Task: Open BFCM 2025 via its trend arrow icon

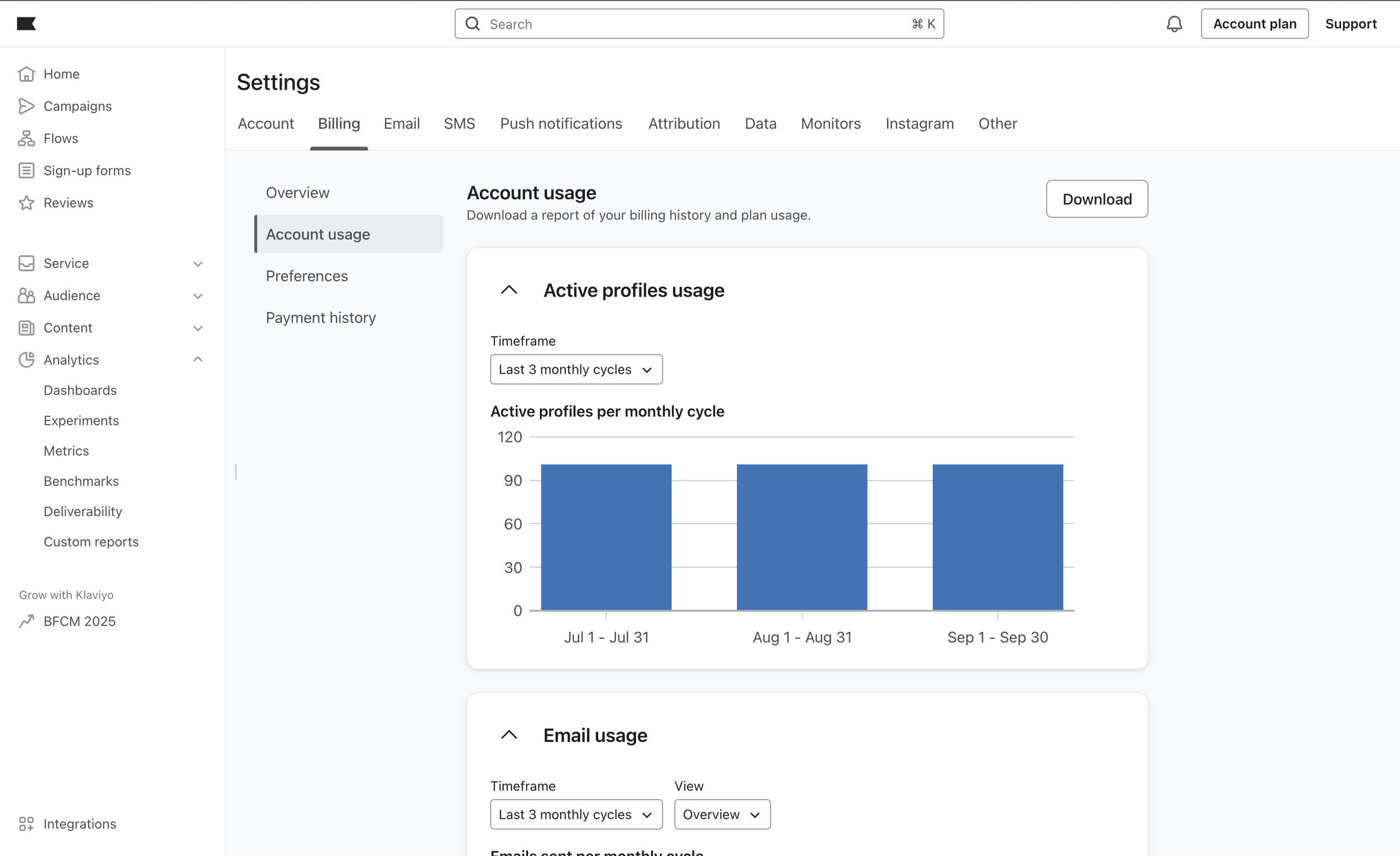Action: pyautogui.click(x=26, y=621)
